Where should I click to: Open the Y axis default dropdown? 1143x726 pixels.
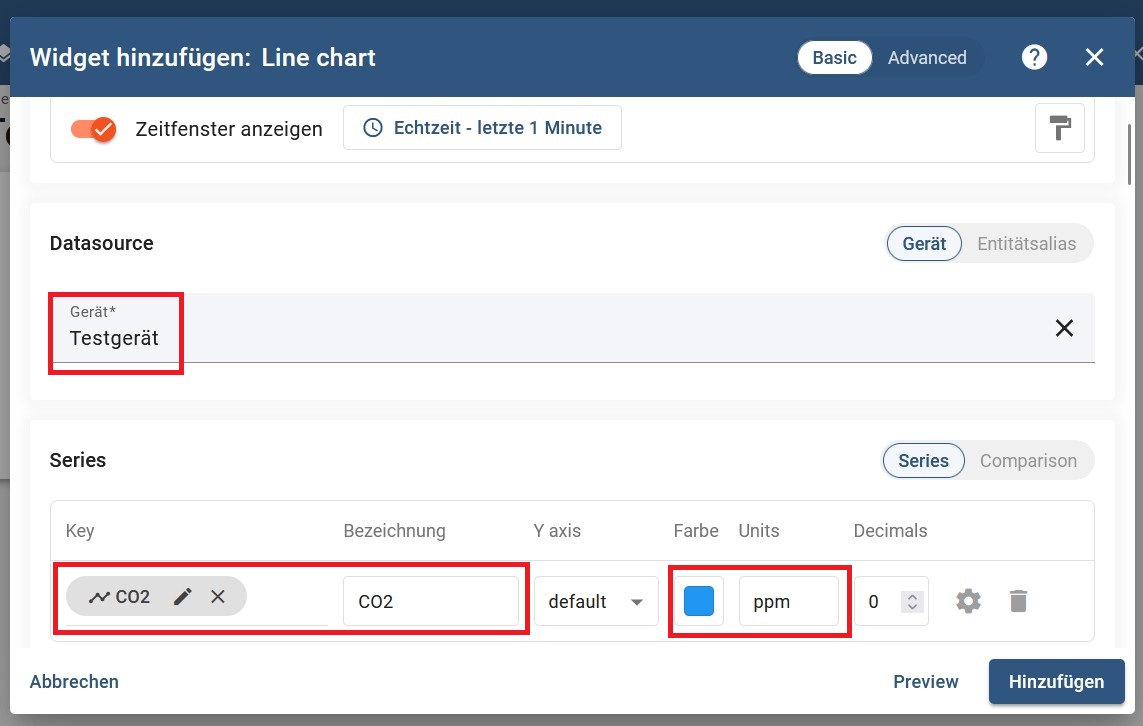(596, 601)
